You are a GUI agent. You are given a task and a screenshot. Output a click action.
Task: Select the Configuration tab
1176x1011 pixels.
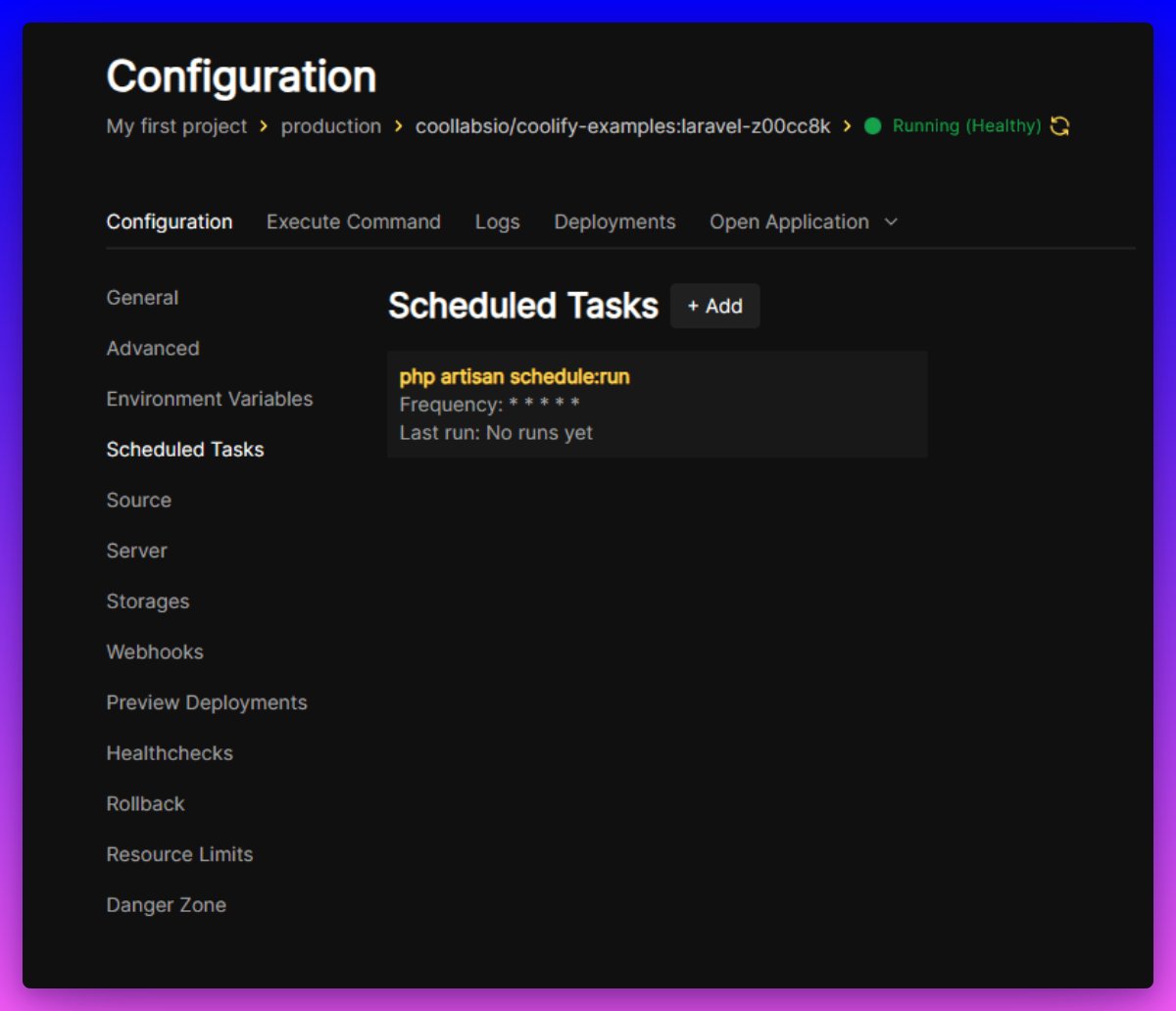pyautogui.click(x=169, y=221)
